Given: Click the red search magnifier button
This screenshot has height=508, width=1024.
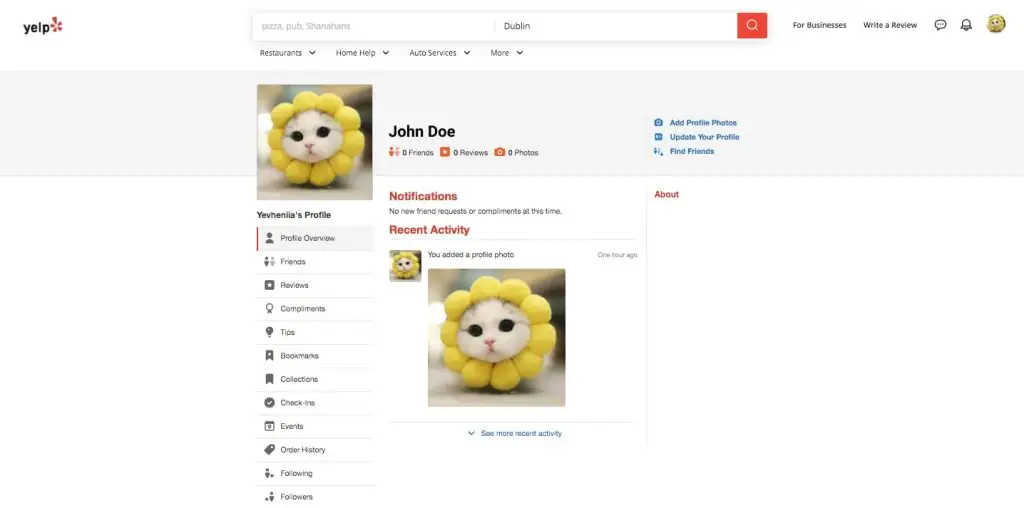Looking at the screenshot, I should pyautogui.click(x=752, y=25).
